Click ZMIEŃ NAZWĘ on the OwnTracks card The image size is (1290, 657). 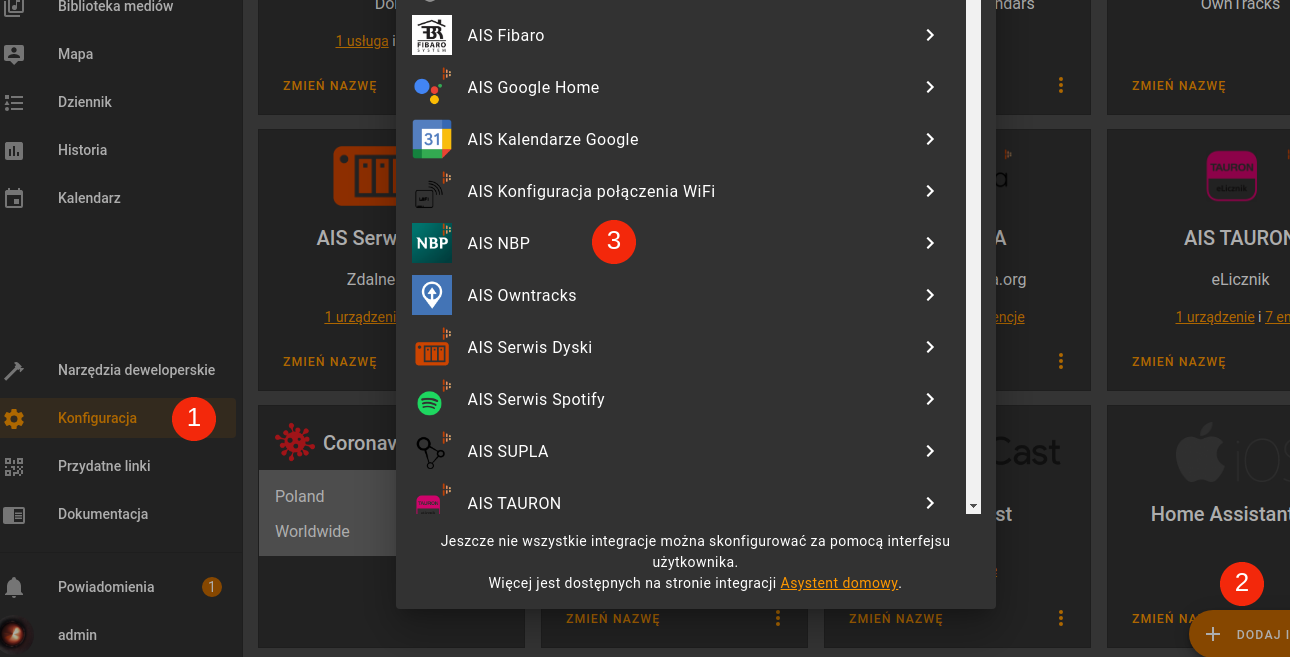1178,86
